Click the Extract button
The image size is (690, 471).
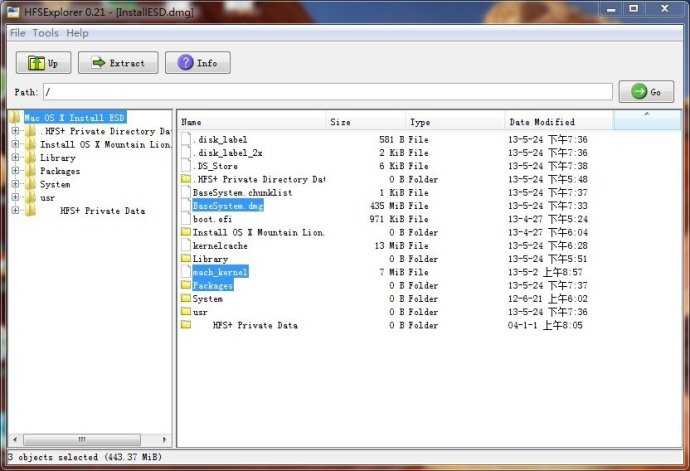pos(118,63)
